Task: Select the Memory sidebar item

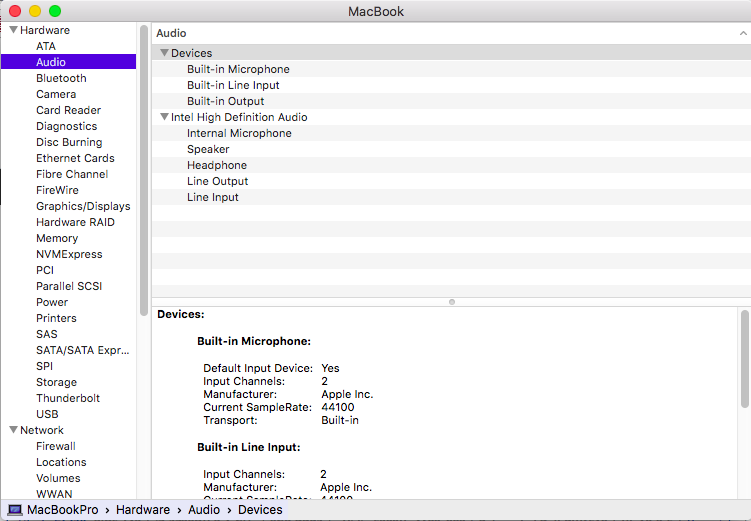Action: [57, 238]
